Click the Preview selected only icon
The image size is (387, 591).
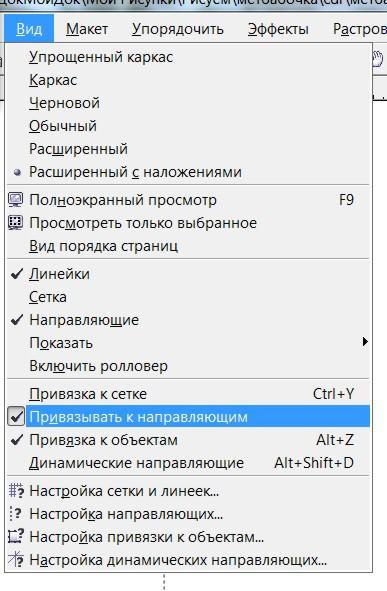tap(16, 223)
